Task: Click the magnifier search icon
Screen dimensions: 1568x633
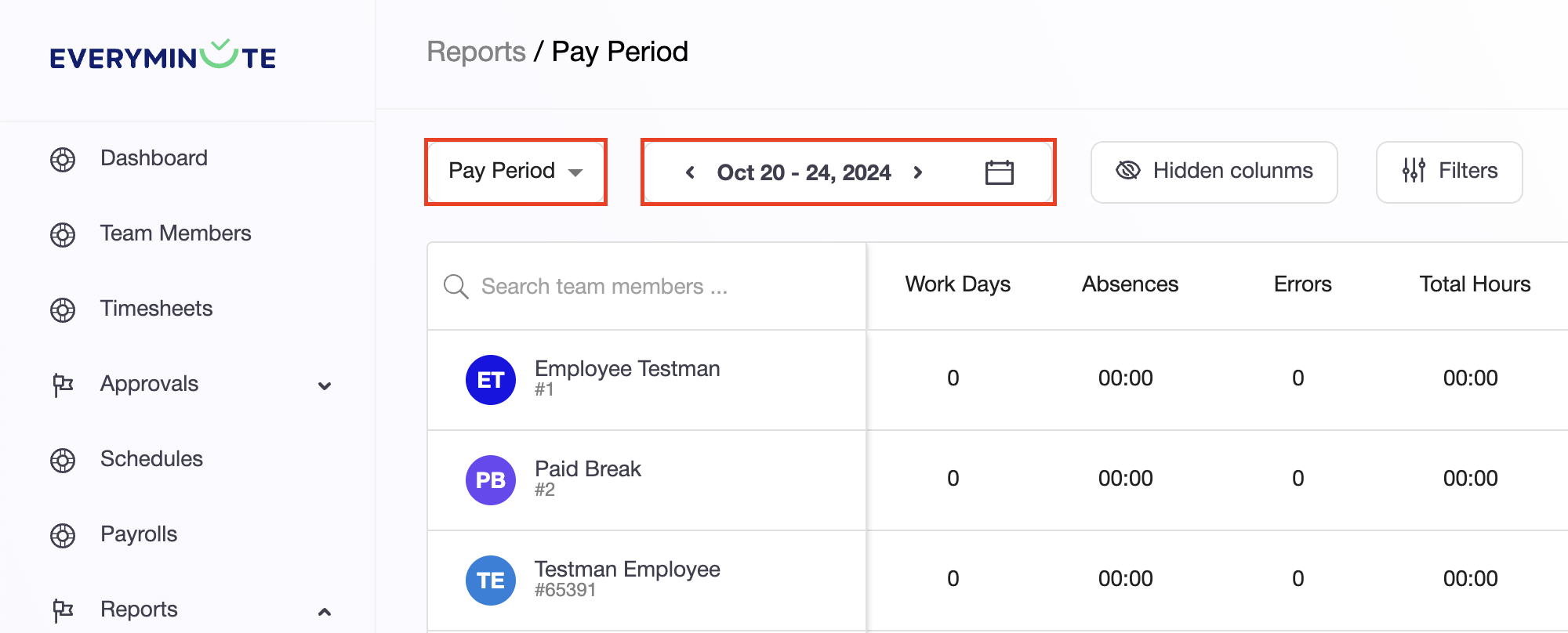Action: [456, 287]
